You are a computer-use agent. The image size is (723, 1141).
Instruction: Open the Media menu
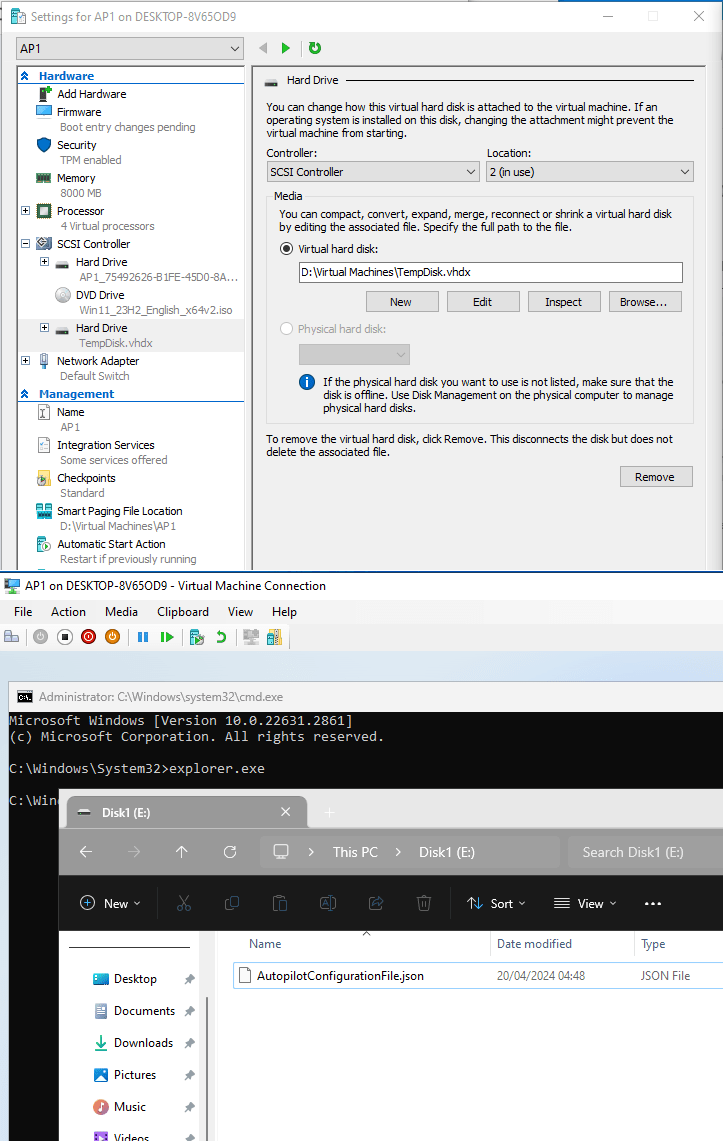click(121, 612)
